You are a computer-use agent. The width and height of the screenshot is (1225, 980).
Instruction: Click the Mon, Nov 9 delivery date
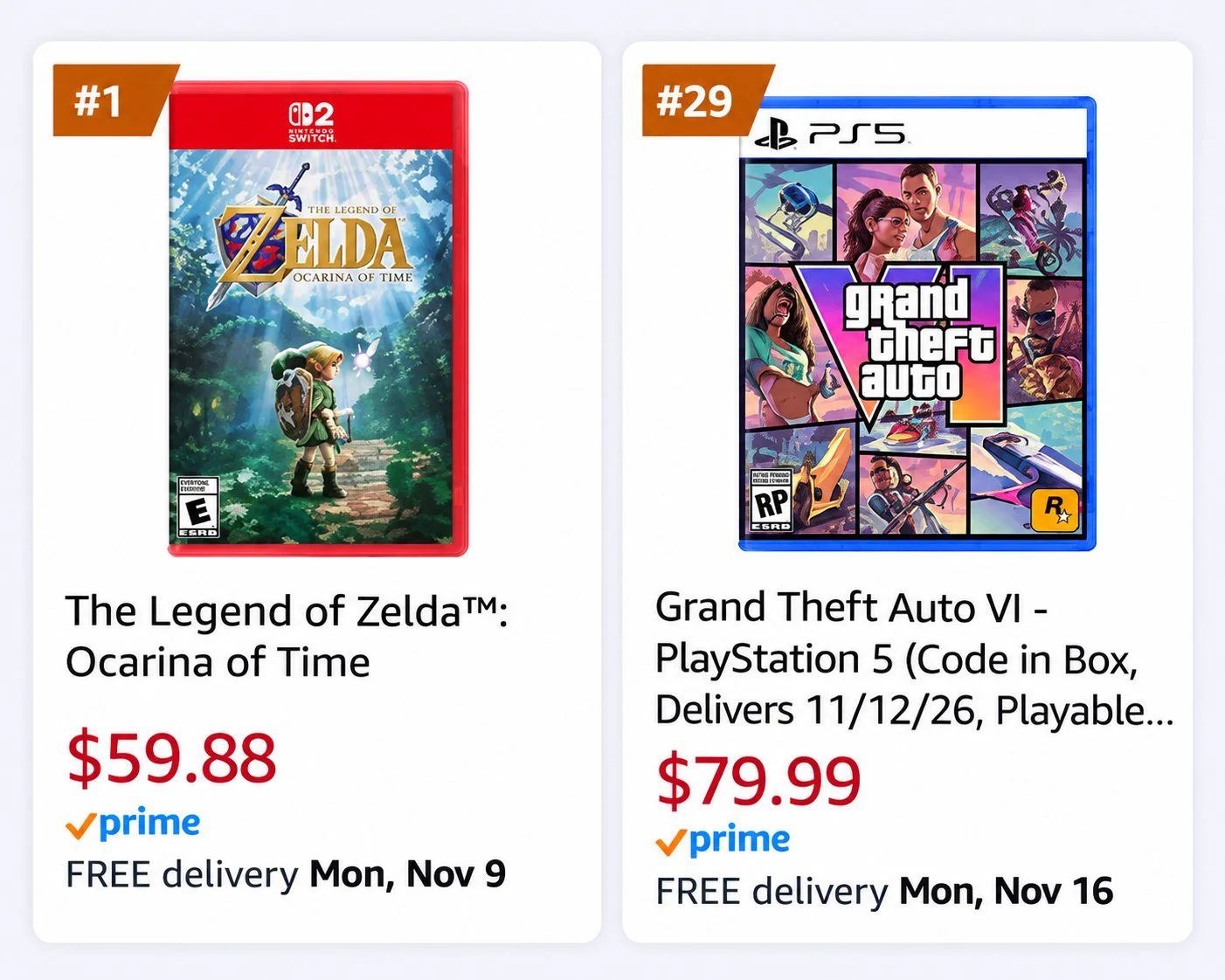pos(408,874)
